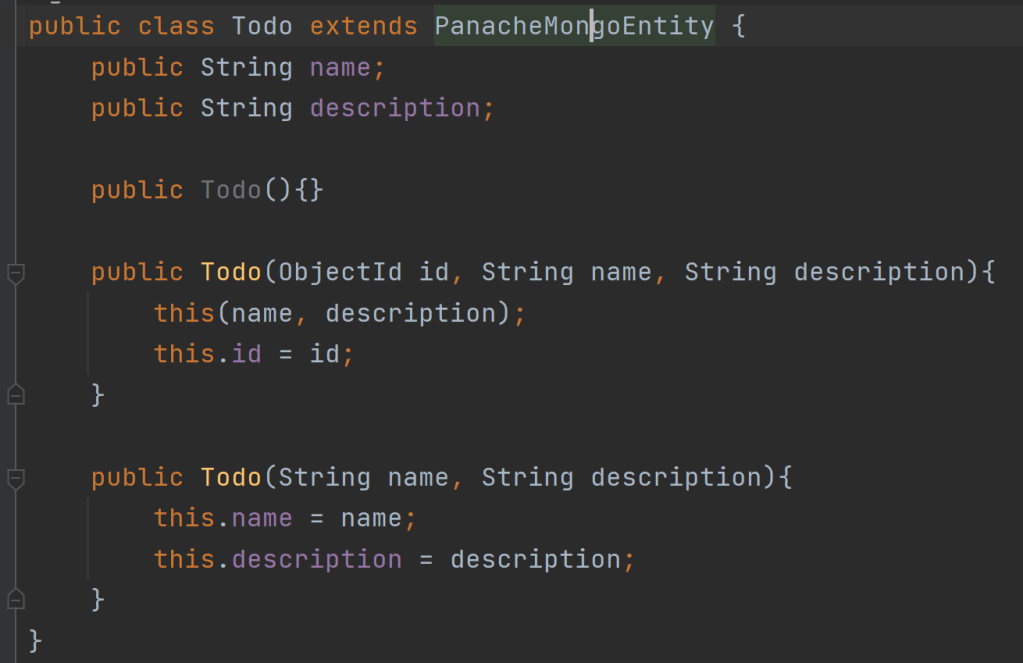This screenshot has height=663, width=1023.
Task: Click the fold-end marker of the ObjectId constructor
Action: pos(15,395)
